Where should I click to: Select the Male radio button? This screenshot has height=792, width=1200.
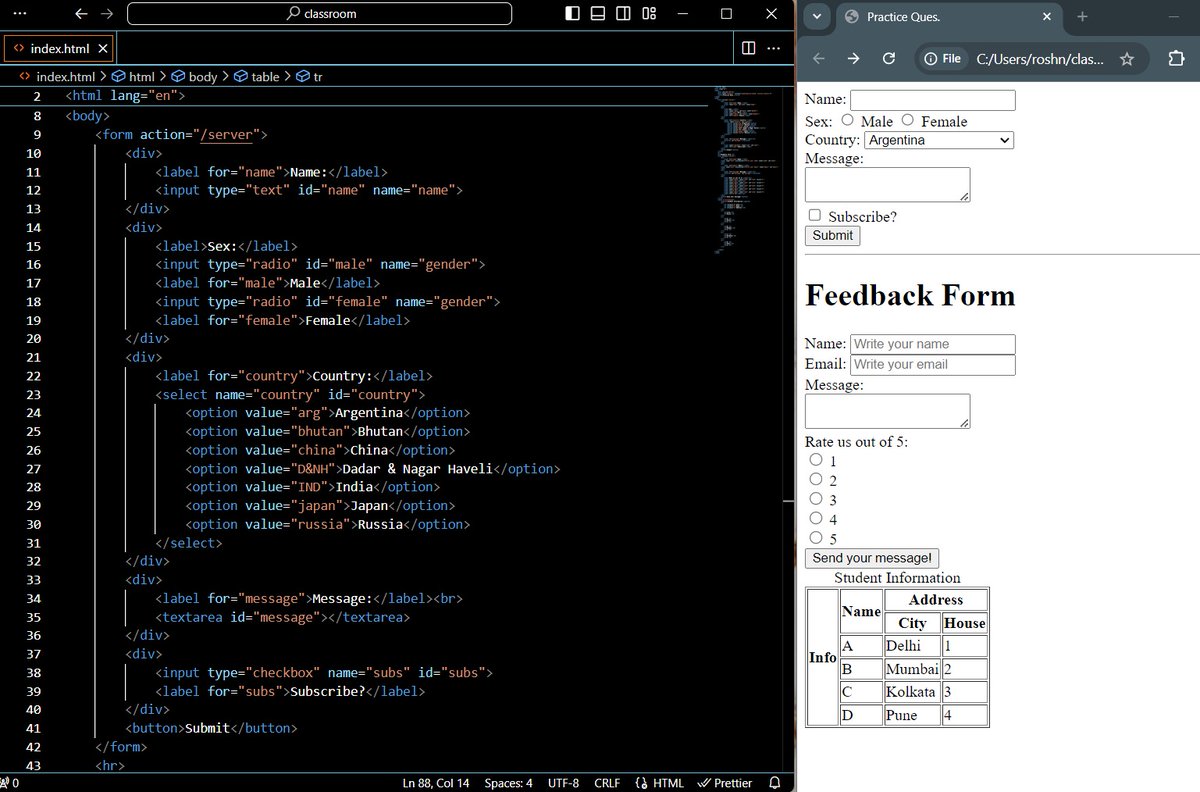(x=847, y=120)
